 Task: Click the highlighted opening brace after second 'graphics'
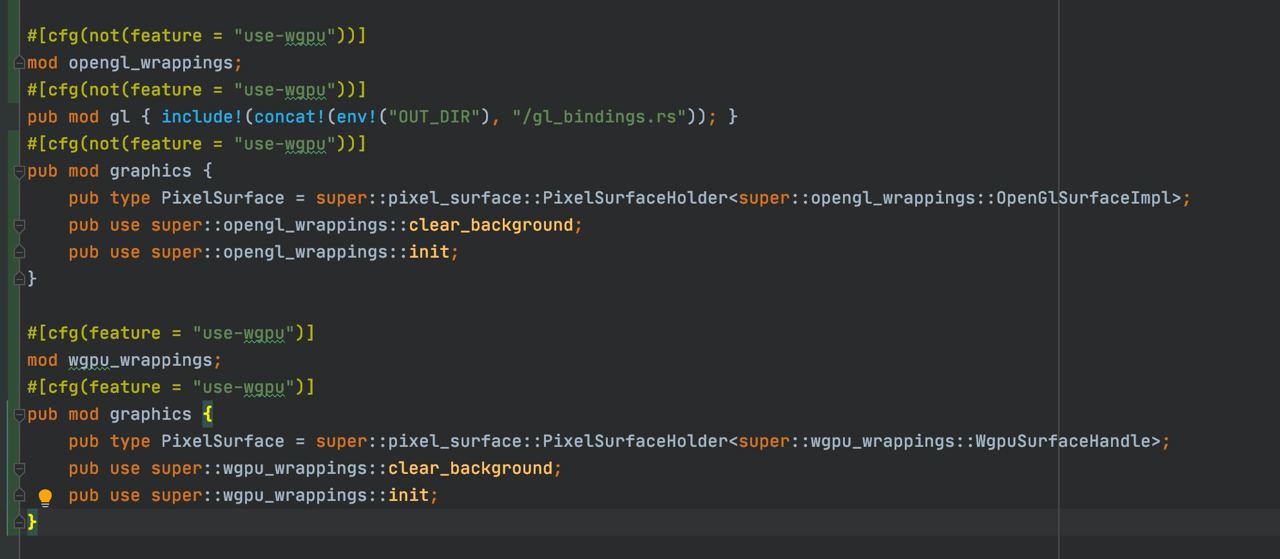click(x=207, y=414)
